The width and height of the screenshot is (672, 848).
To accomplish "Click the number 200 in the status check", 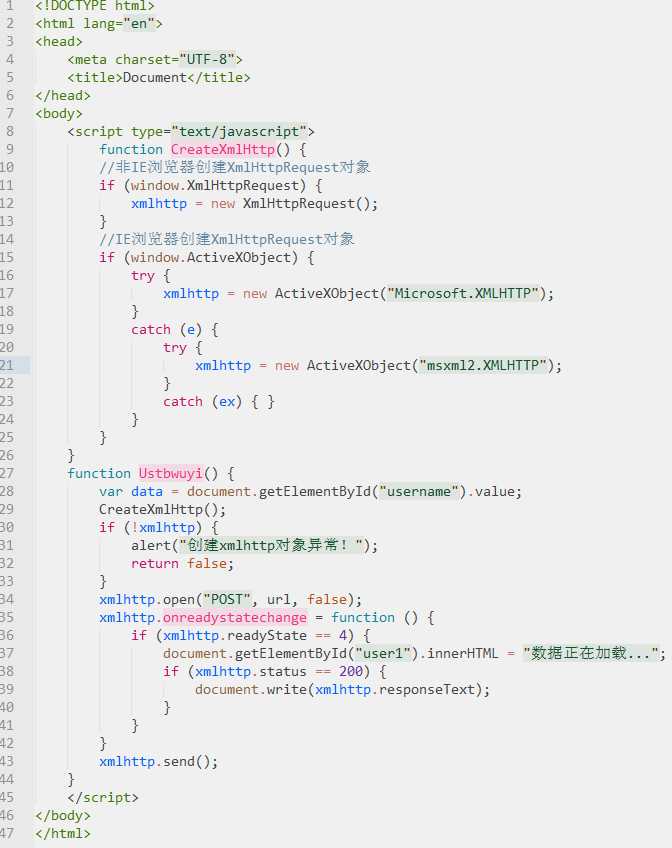I will (350, 671).
